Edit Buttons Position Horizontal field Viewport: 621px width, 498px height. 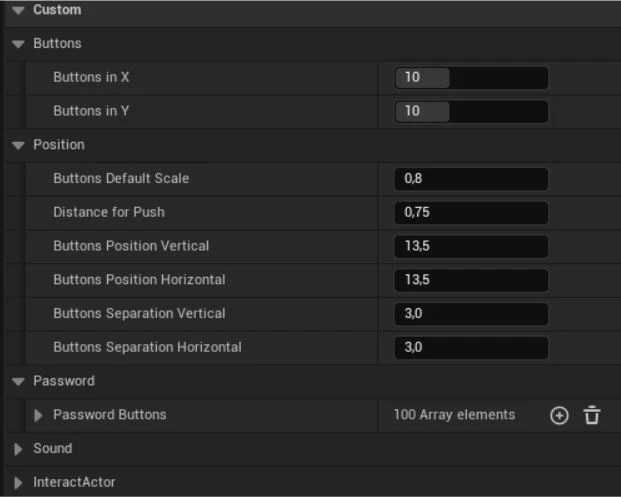(471, 280)
